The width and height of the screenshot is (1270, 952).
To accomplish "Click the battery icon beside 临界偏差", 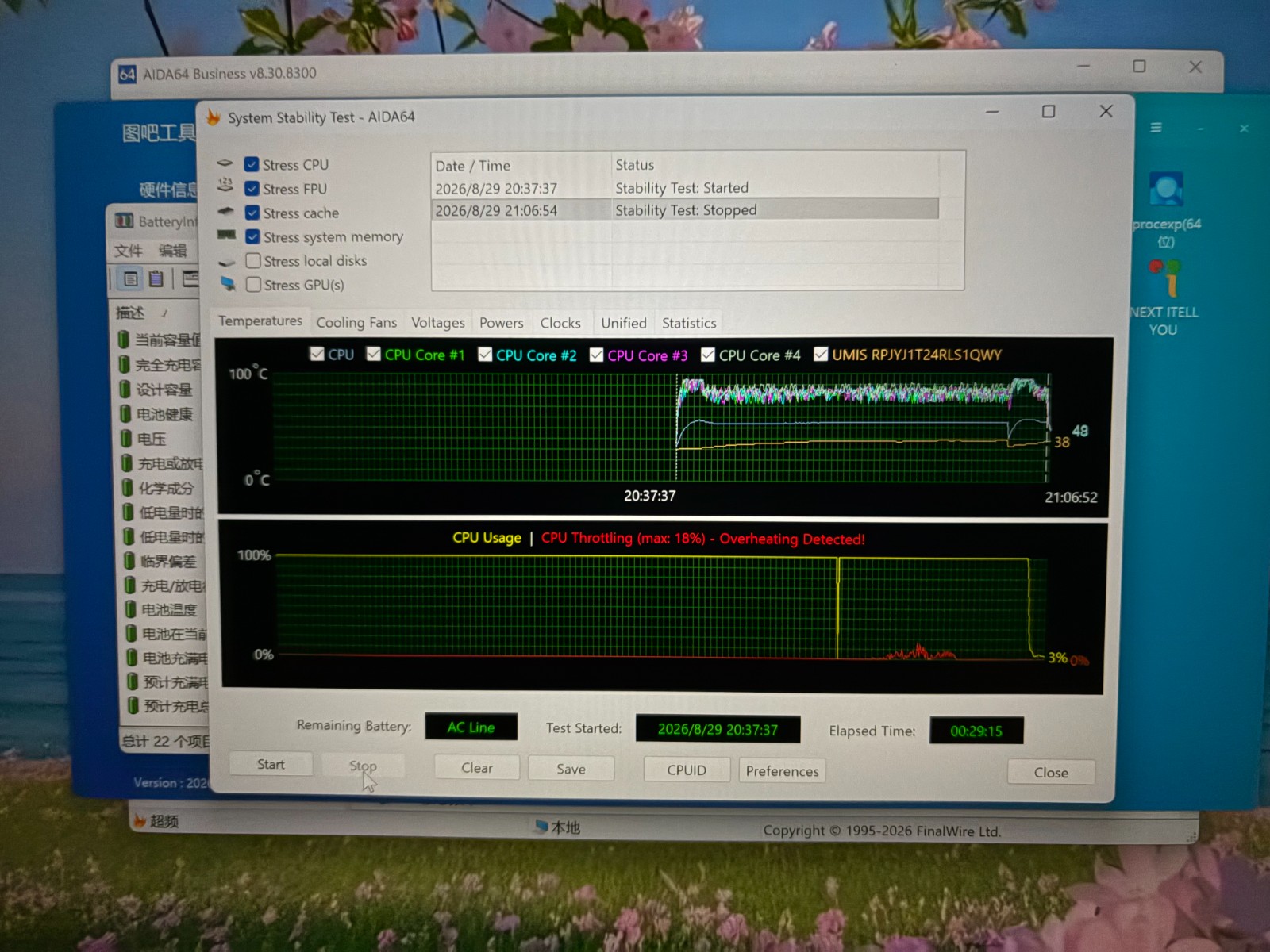I will [129, 561].
